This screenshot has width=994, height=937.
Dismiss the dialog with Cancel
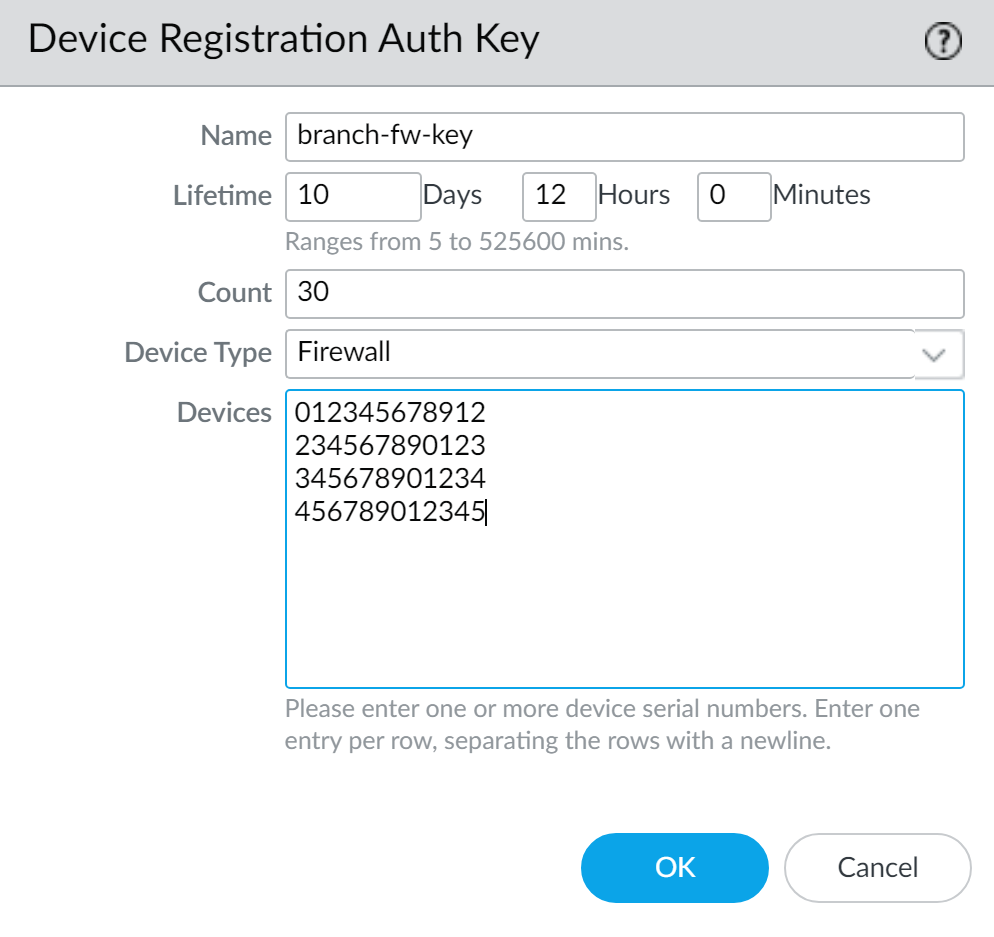(877, 868)
